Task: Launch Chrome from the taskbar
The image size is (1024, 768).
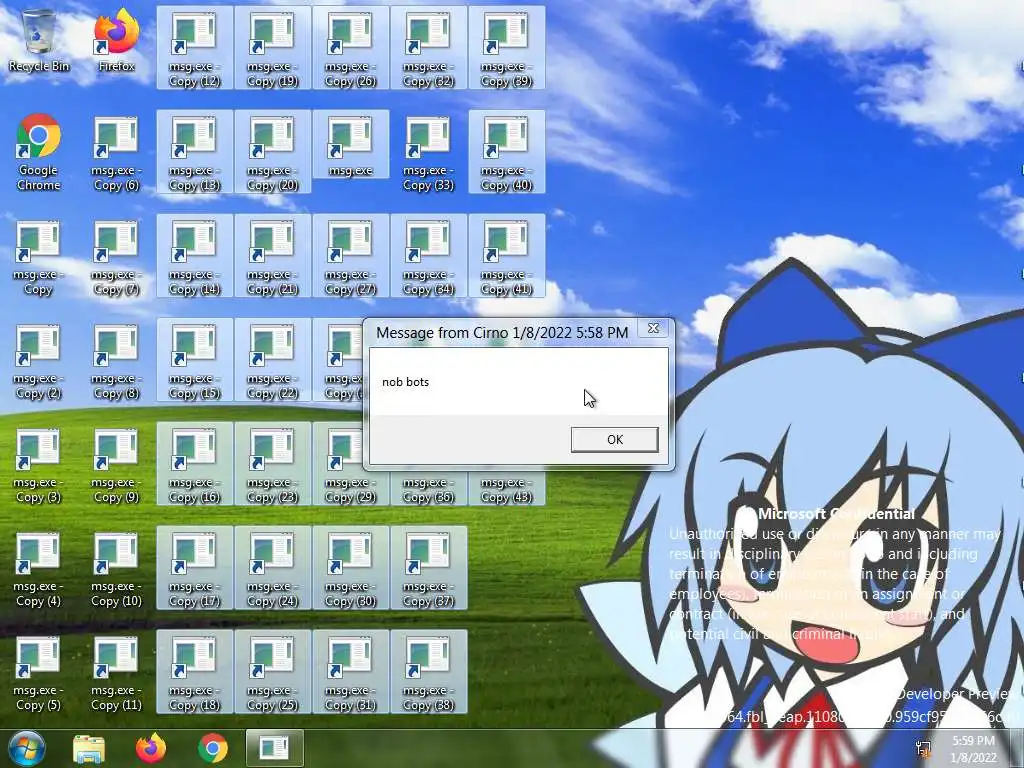Action: pos(213,748)
